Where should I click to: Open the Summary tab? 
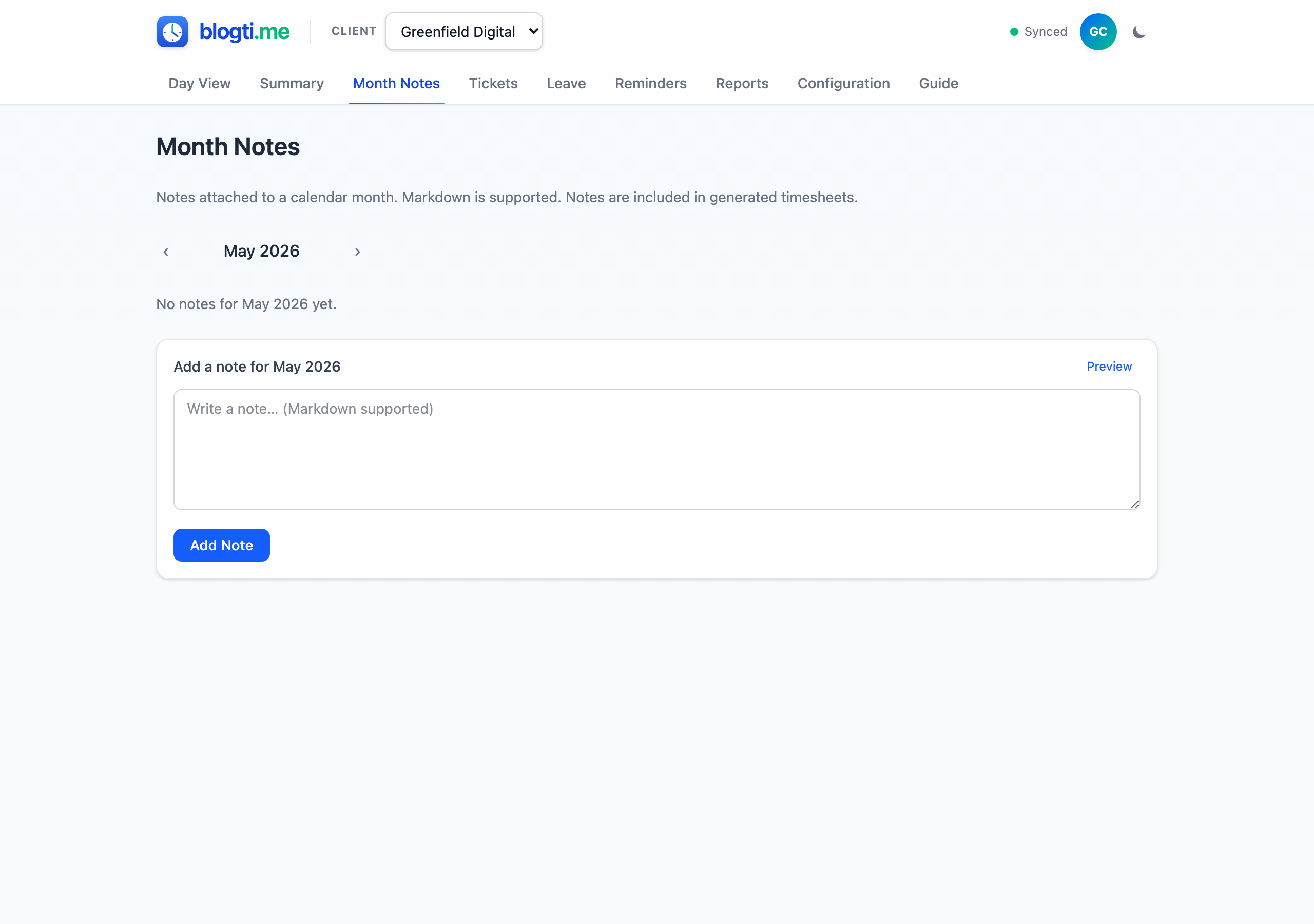coord(292,84)
